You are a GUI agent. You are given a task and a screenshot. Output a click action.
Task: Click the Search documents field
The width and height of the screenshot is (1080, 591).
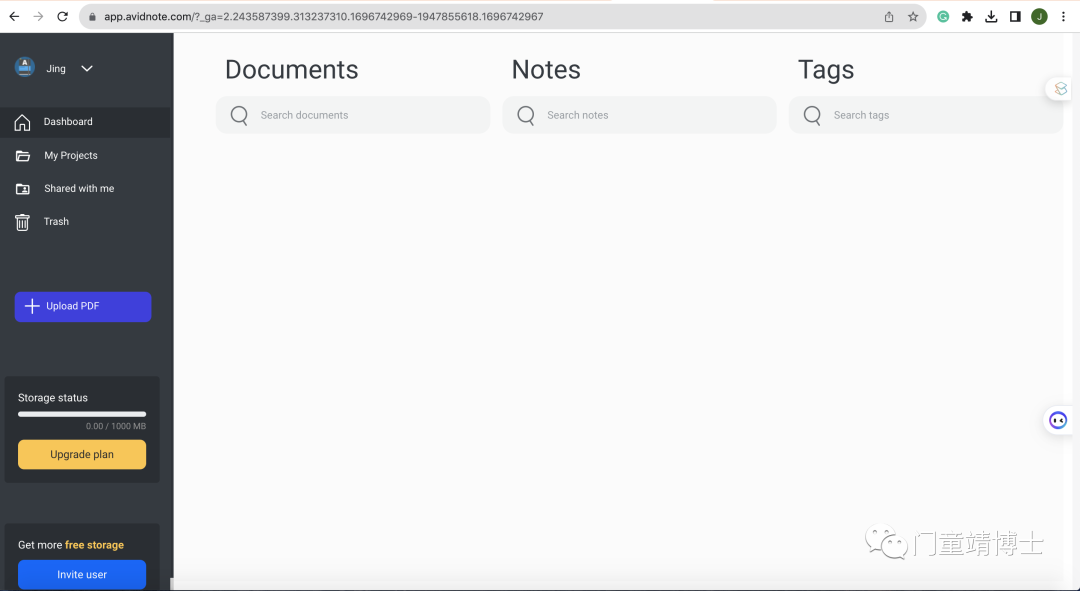tap(353, 115)
